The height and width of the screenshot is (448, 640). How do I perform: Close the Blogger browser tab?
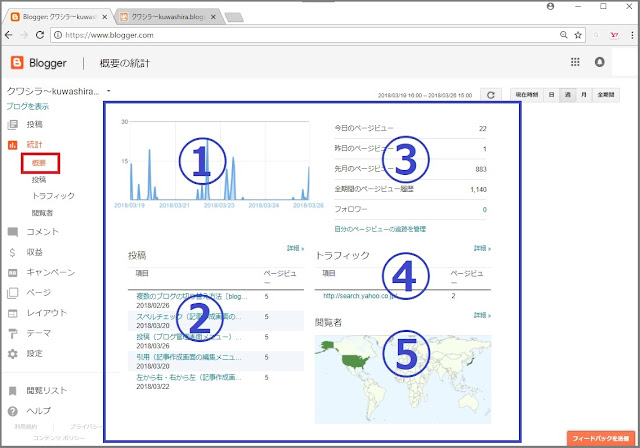pyautogui.click(x=104, y=17)
